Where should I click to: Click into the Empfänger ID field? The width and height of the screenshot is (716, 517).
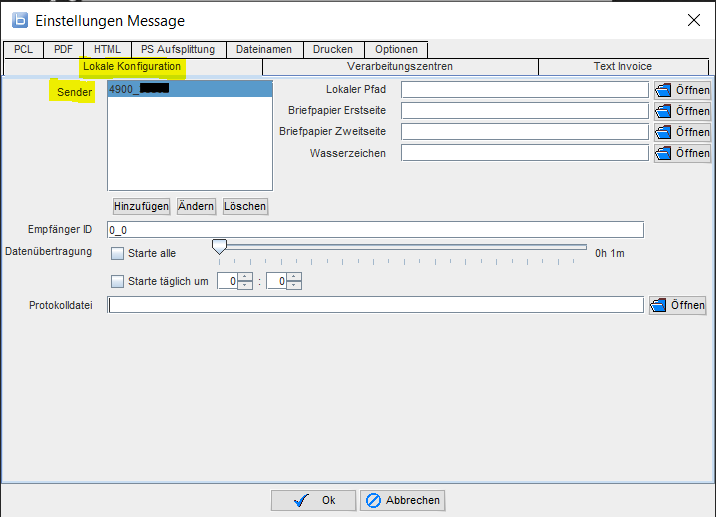point(375,230)
